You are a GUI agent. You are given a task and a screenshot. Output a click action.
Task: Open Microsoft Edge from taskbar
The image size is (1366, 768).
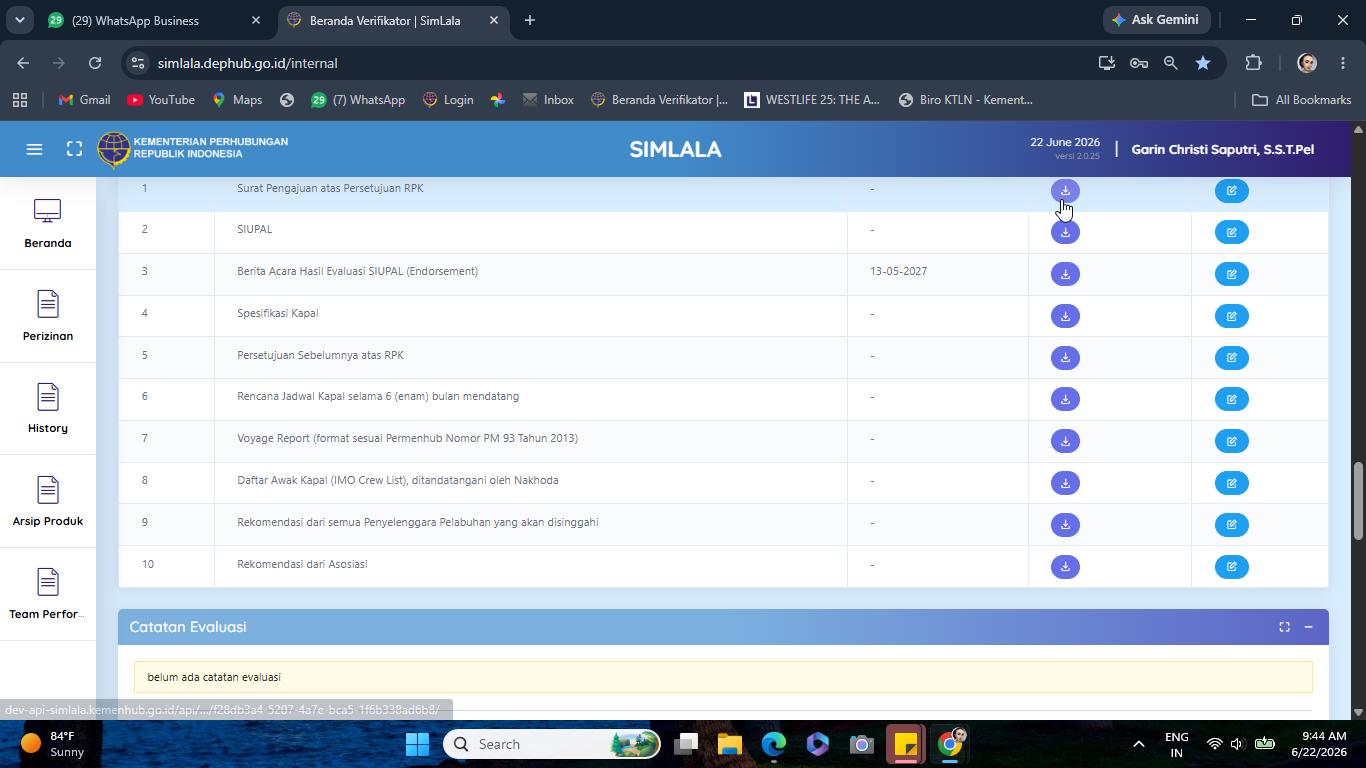773,744
